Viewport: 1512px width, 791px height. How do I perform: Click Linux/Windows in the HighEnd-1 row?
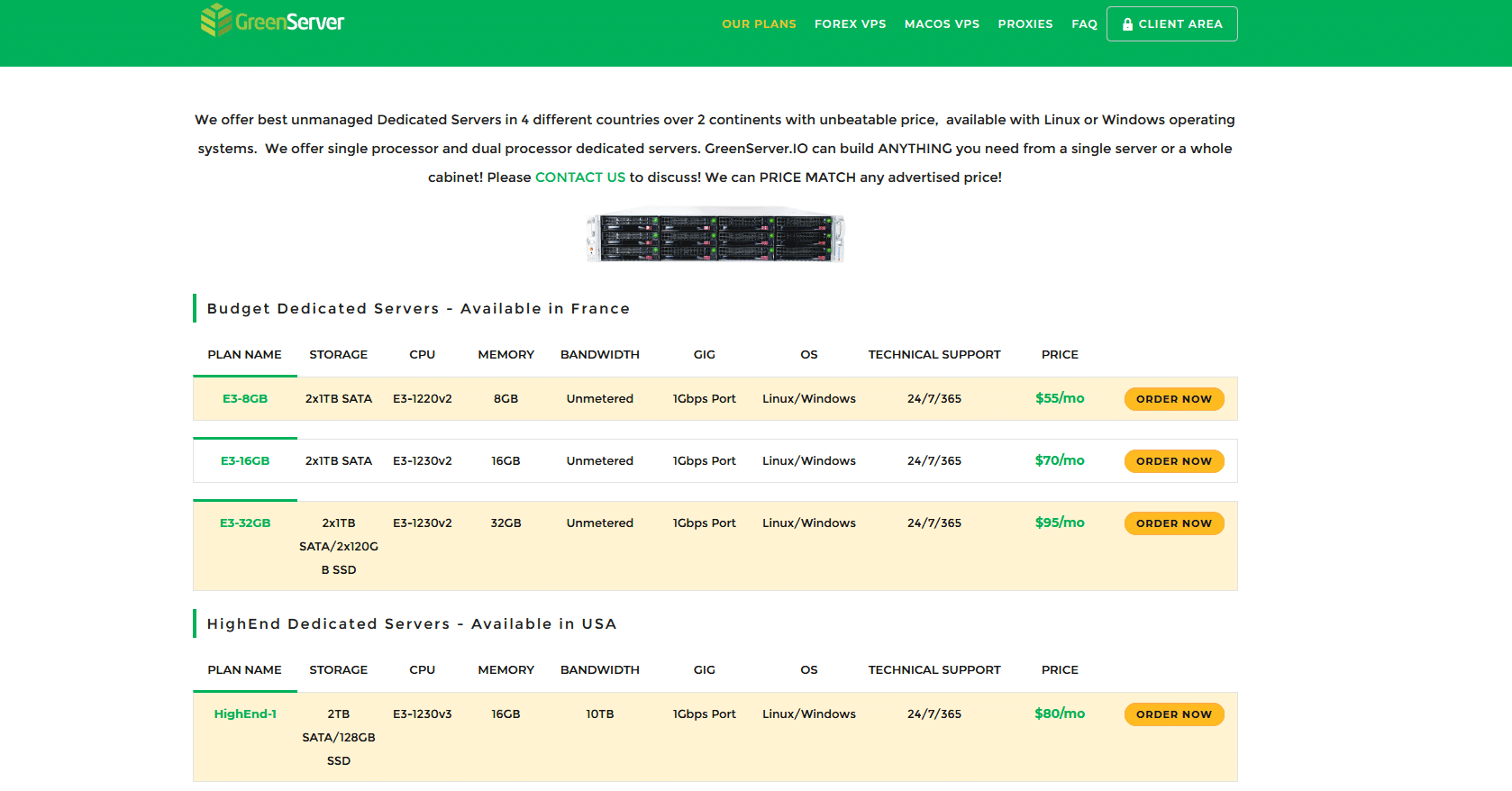(809, 714)
